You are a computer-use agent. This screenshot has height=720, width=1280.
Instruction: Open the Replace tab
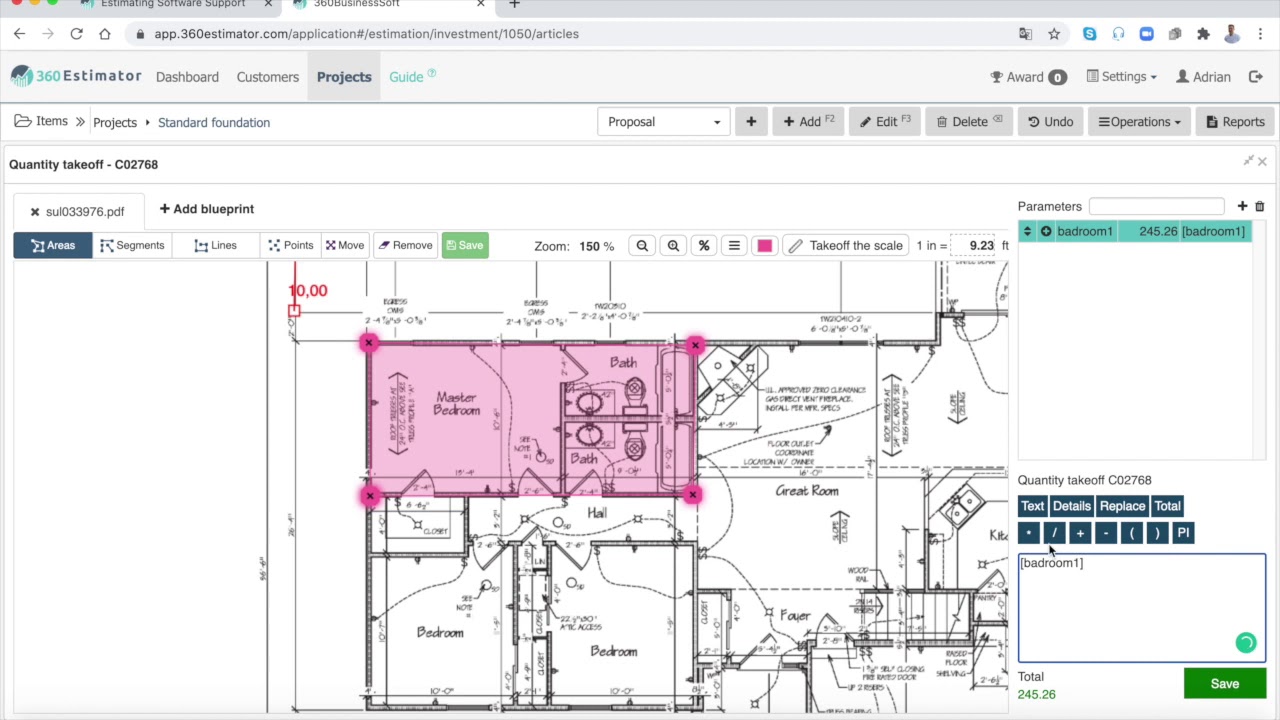1122,506
